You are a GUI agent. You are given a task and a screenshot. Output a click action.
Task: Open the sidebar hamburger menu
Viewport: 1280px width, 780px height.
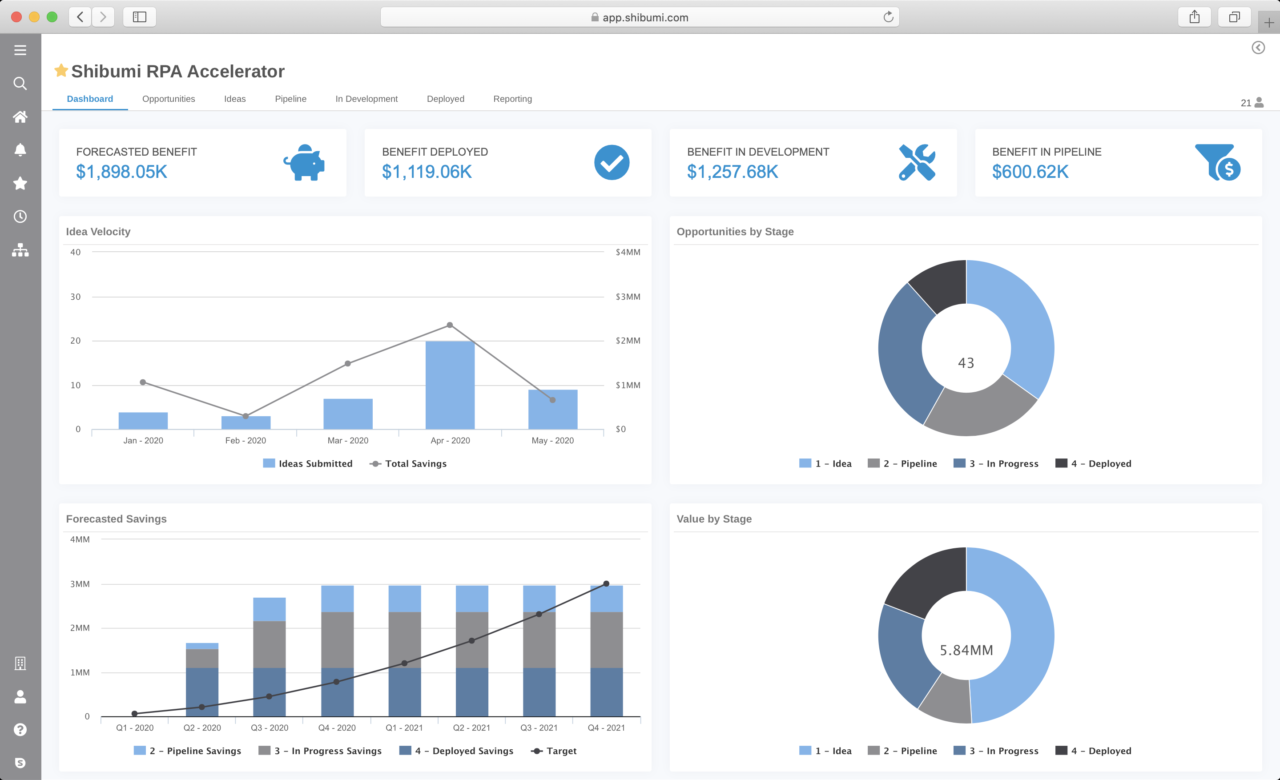click(20, 49)
